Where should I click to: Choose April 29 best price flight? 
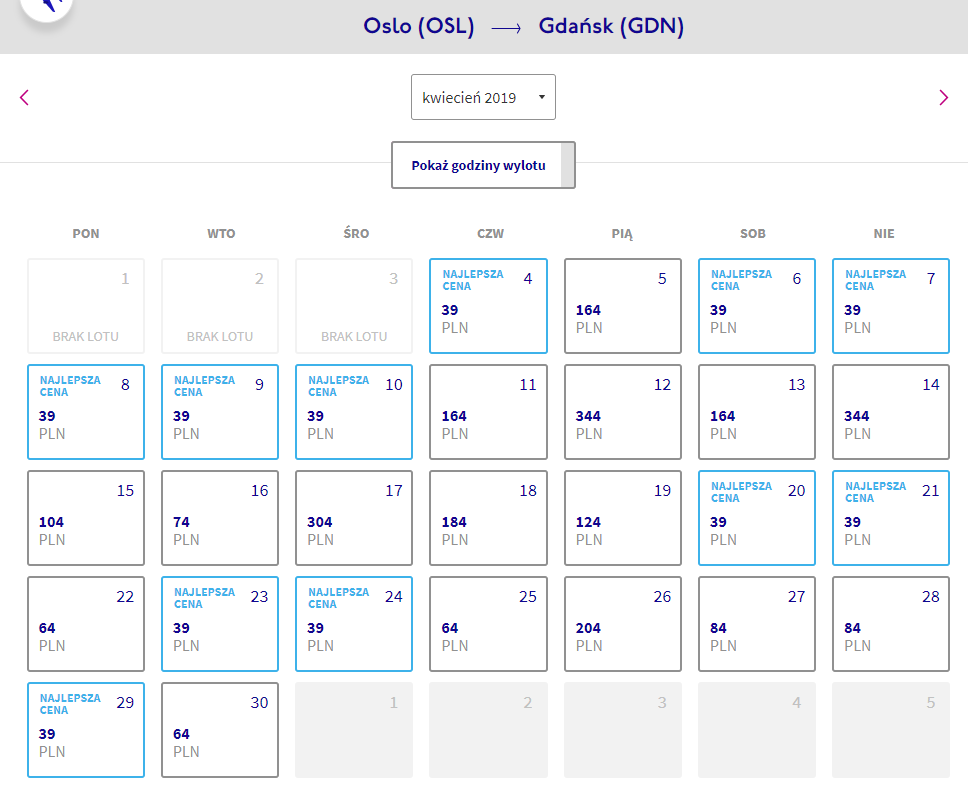click(86, 730)
